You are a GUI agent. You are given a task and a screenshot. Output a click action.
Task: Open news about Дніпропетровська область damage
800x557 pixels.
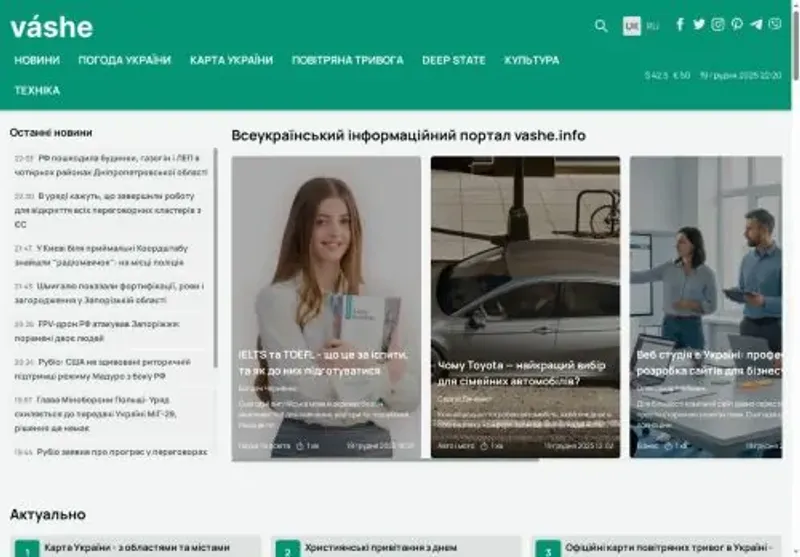click(111, 165)
